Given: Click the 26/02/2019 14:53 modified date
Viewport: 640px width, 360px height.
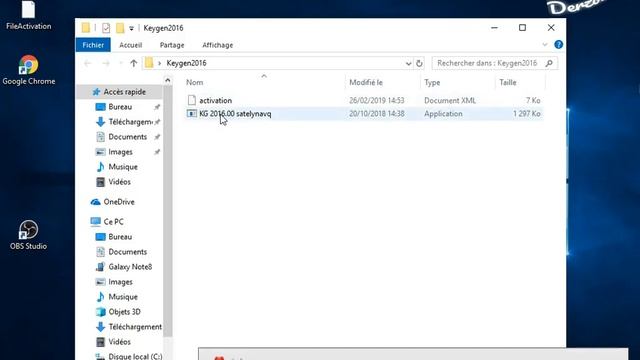Looking at the screenshot, I should (x=376, y=100).
